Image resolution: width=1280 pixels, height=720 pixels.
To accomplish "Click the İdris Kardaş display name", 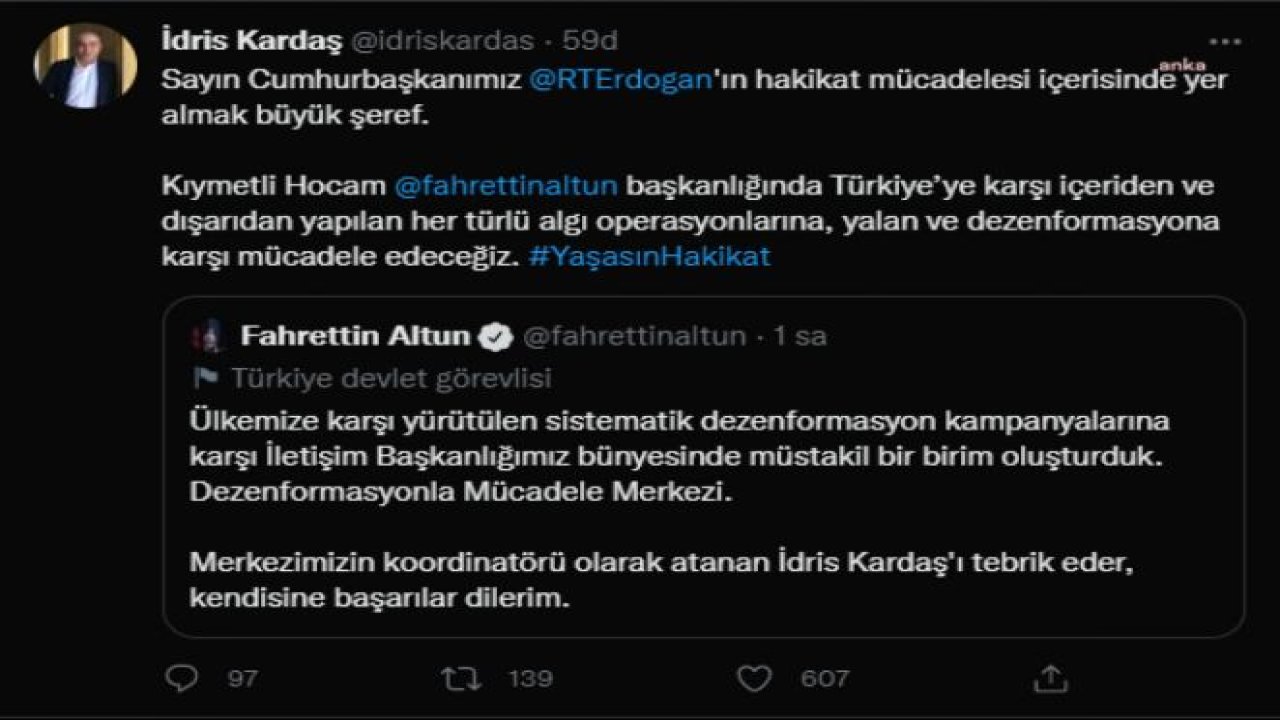I will pyautogui.click(x=251, y=41).
